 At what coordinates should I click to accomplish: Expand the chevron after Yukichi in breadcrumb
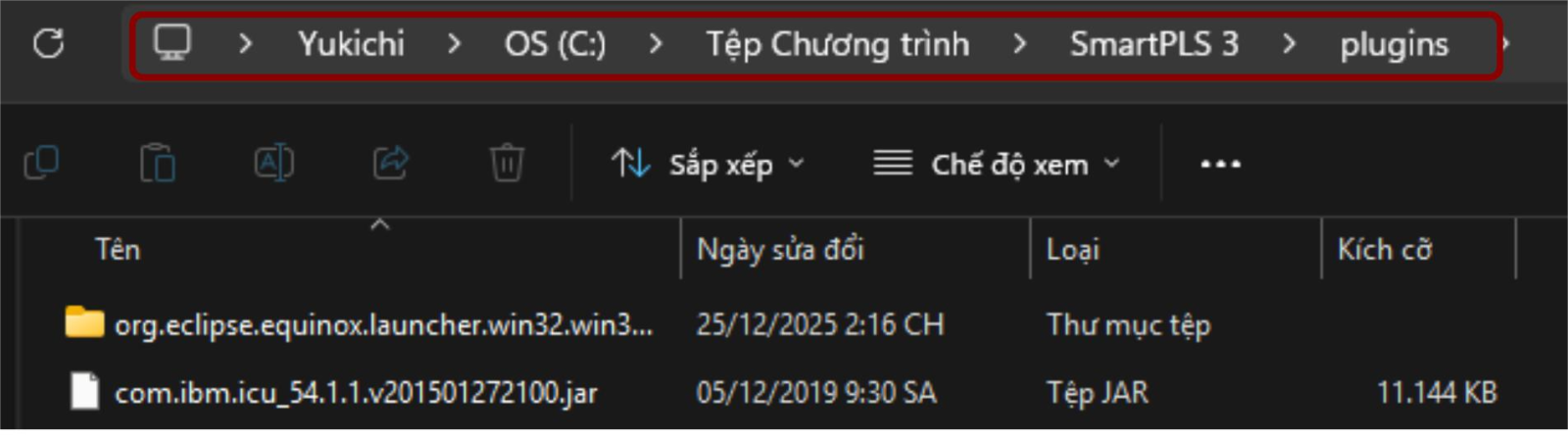pyautogui.click(x=454, y=44)
